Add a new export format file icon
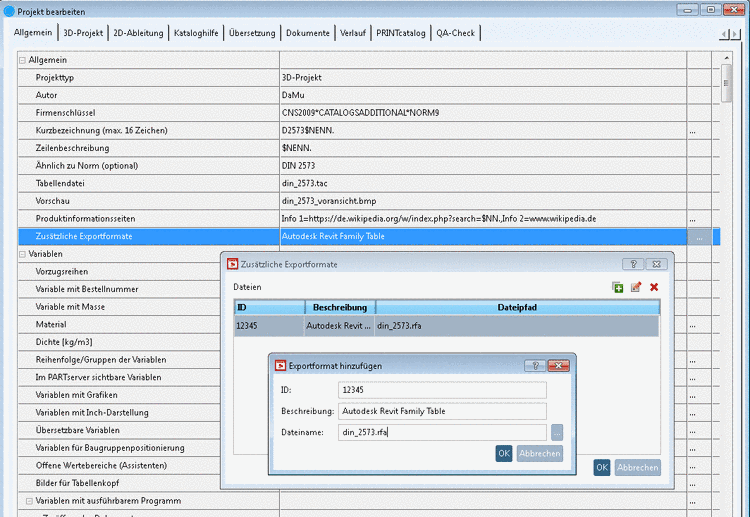The width and height of the screenshot is (750, 517). (618, 287)
